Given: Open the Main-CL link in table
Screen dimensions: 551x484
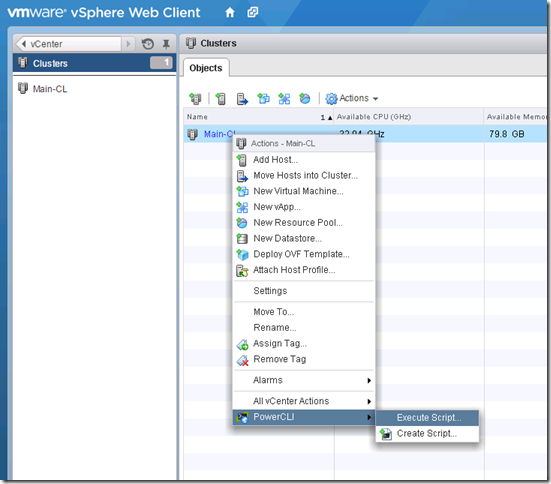Looking at the screenshot, I should point(220,134).
